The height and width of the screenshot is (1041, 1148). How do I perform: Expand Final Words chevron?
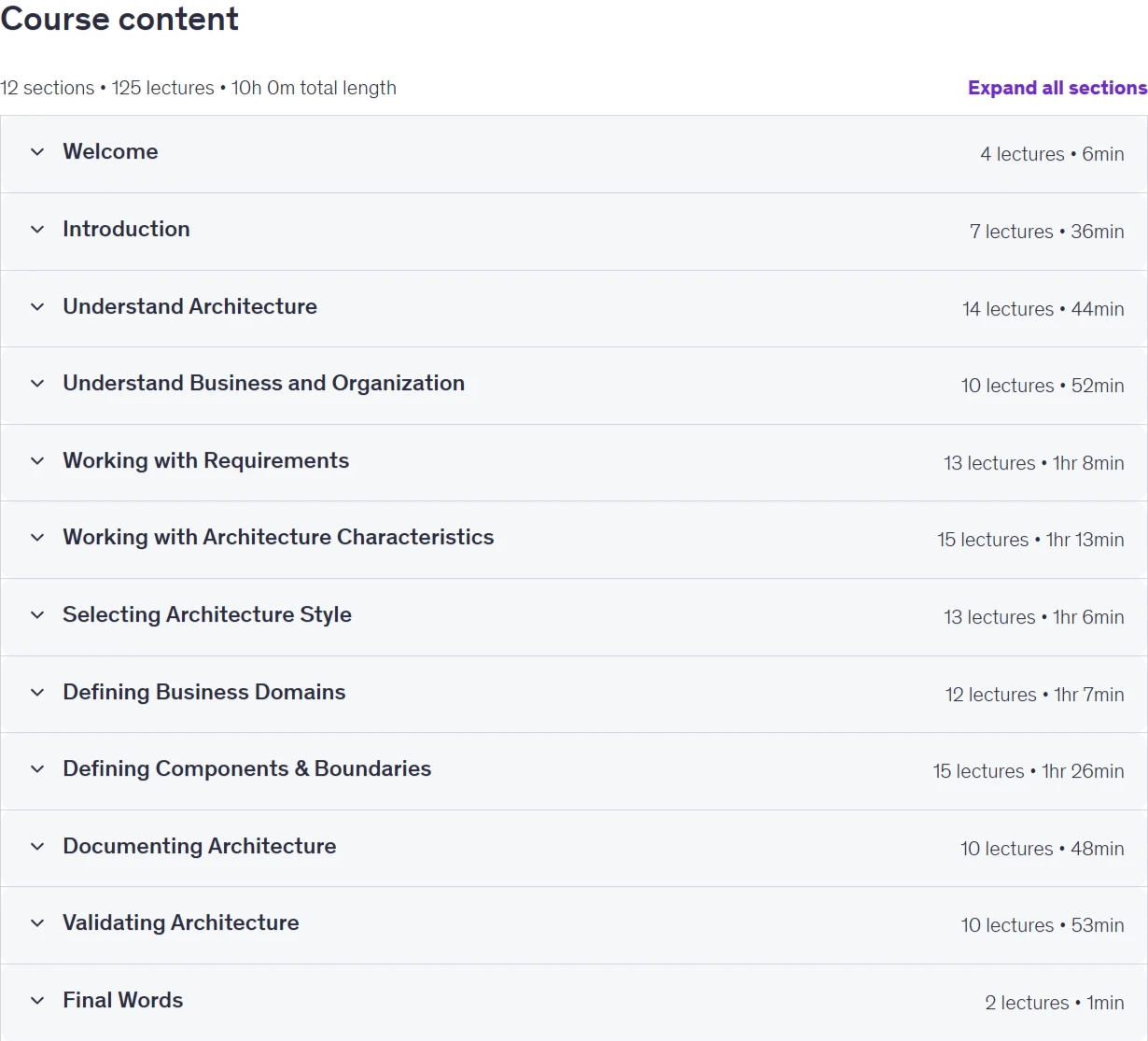(x=37, y=1001)
